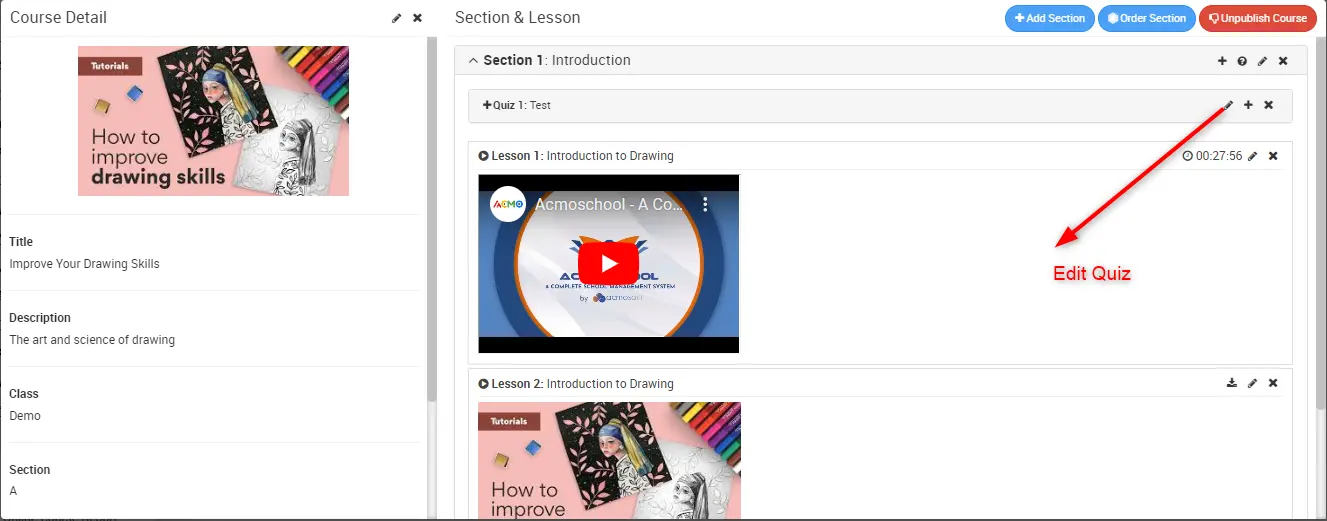Add lesson to Section 1 via plus icon
This screenshot has width=1327, height=521.
click(x=1222, y=61)
